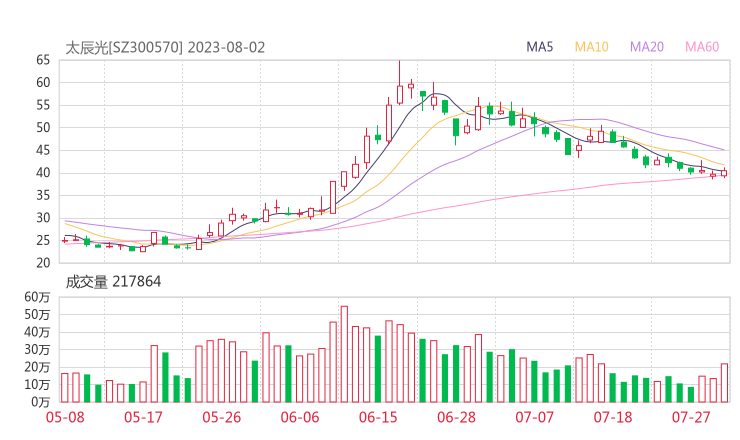Click the 50 price axis label

click(43, 127)
